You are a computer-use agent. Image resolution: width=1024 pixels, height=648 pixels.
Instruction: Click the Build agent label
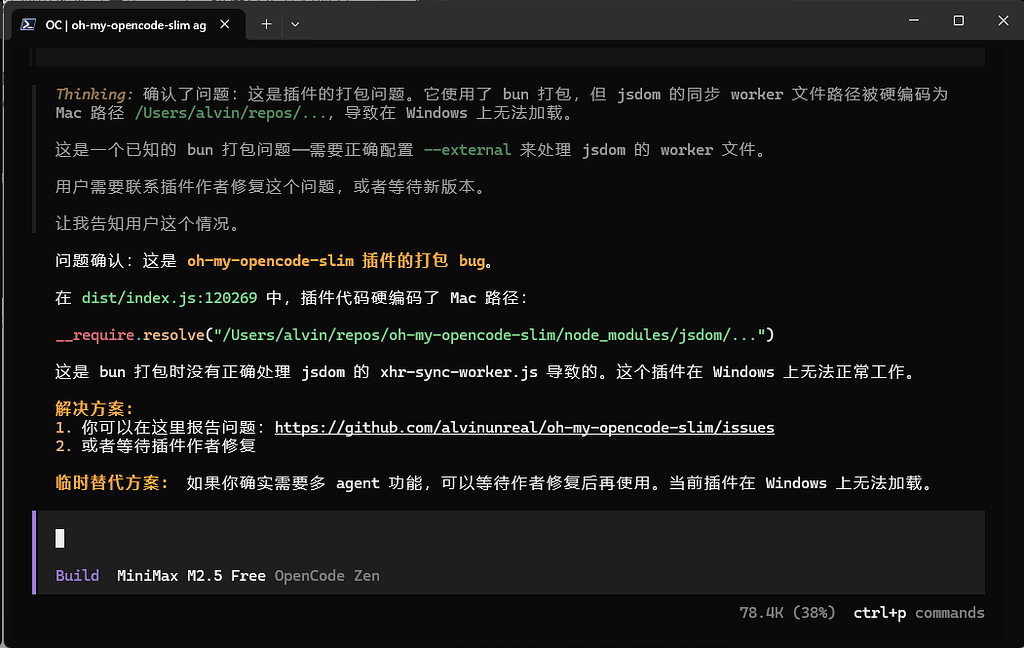click(77, 575)
